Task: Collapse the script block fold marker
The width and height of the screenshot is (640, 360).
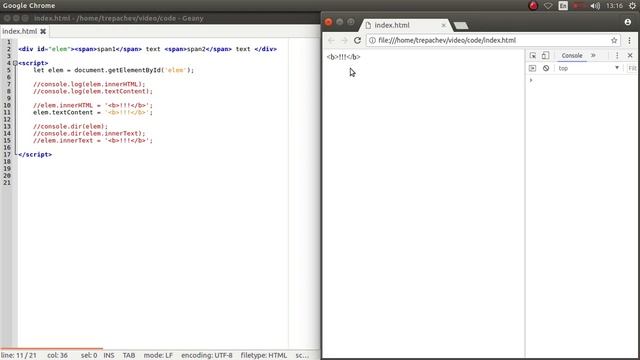Action: (15, 63)
